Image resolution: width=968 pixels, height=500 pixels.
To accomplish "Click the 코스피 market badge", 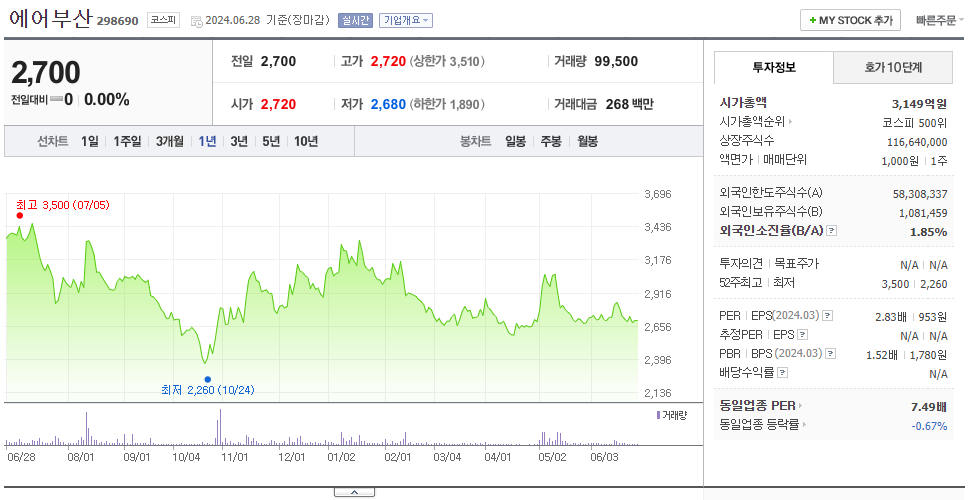I will (163, 20).
